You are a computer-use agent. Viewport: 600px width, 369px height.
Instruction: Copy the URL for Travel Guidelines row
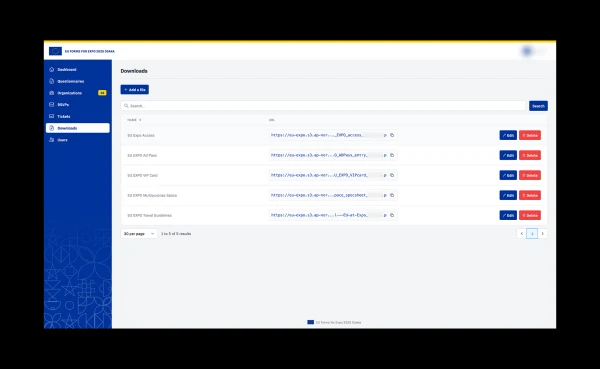click(392, 215)
